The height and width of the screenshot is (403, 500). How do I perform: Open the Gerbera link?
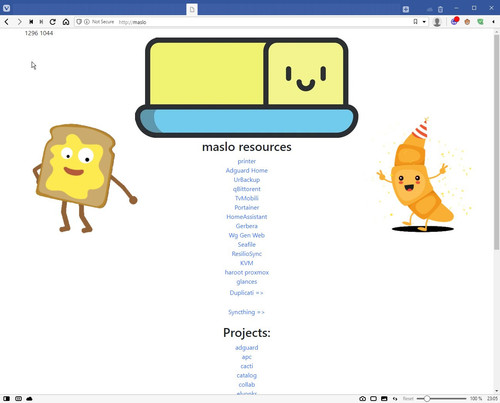(x=247, y=226)
